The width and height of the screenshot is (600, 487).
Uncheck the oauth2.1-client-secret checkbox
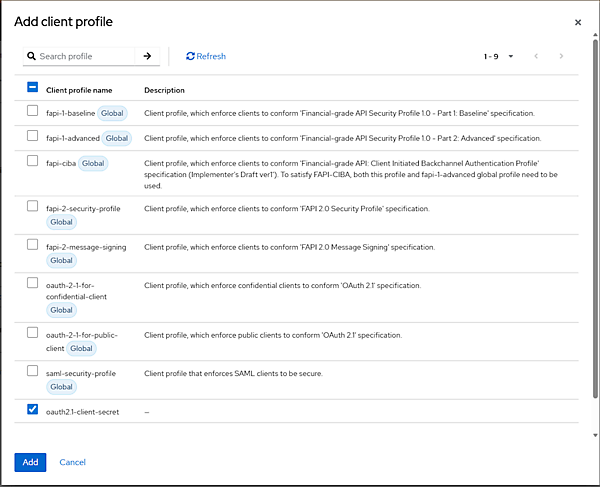[33, 410]
